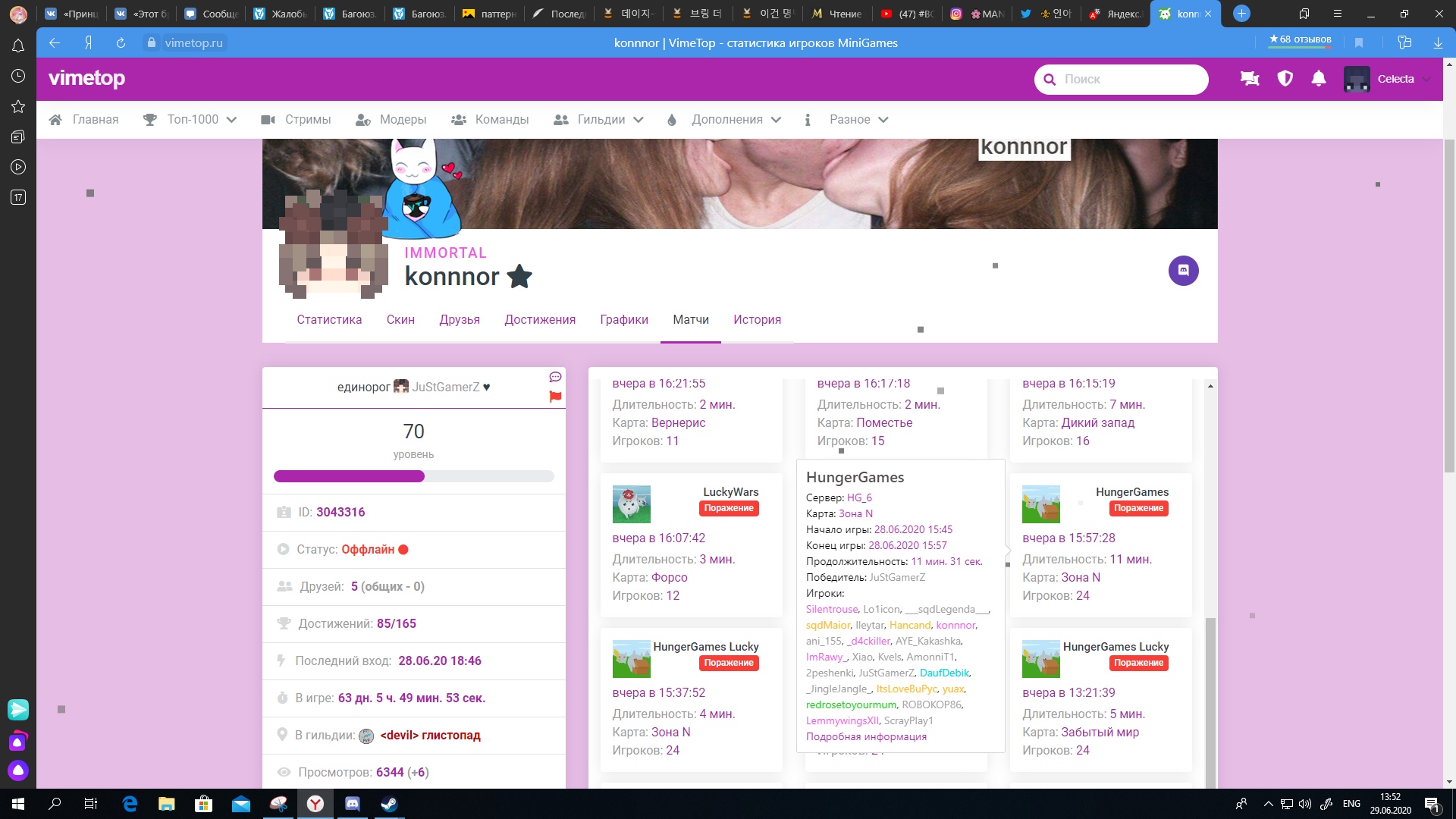Viewport: 1456px width, 819px height.
Task: Open the new tab plus button
Action: coord(1241,14)
